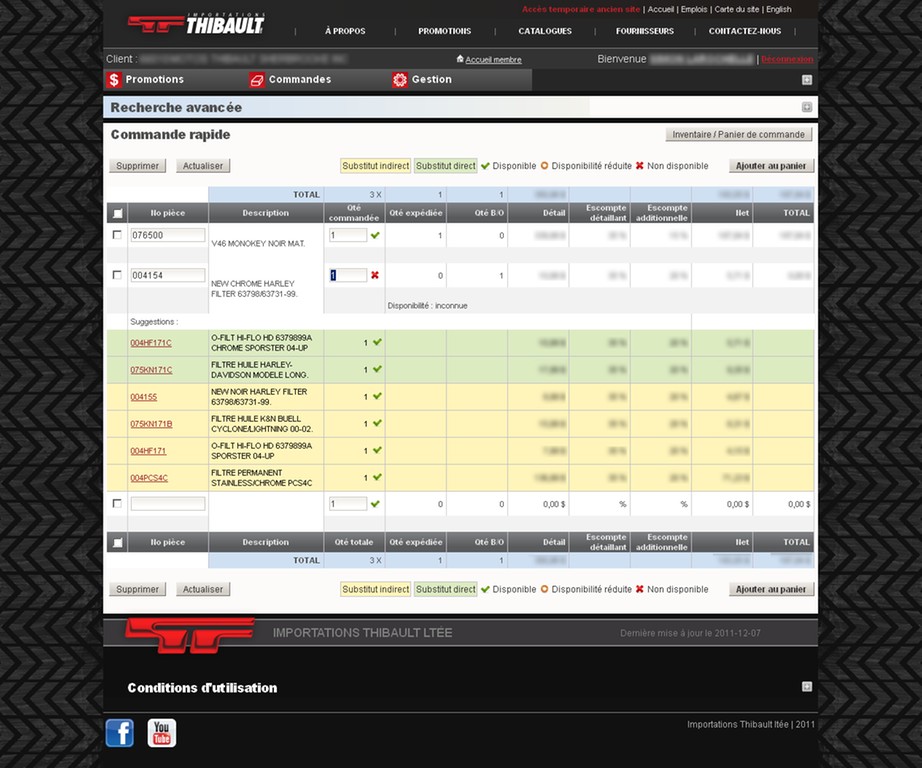
Task: Open the CATALOGUES menu
Action: click(545, 31)
